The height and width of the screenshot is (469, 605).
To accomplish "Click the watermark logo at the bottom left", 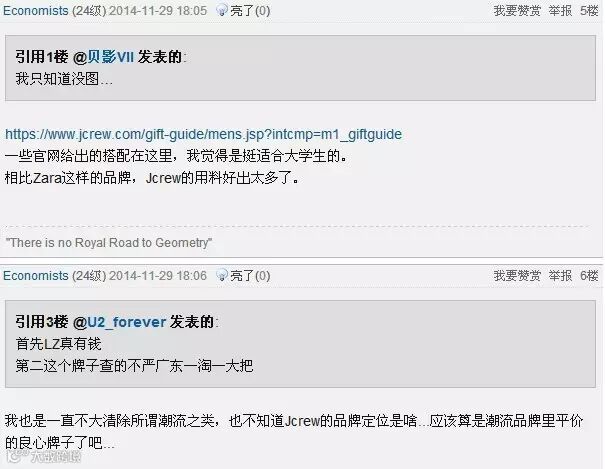I will click(x=44, y=457).
